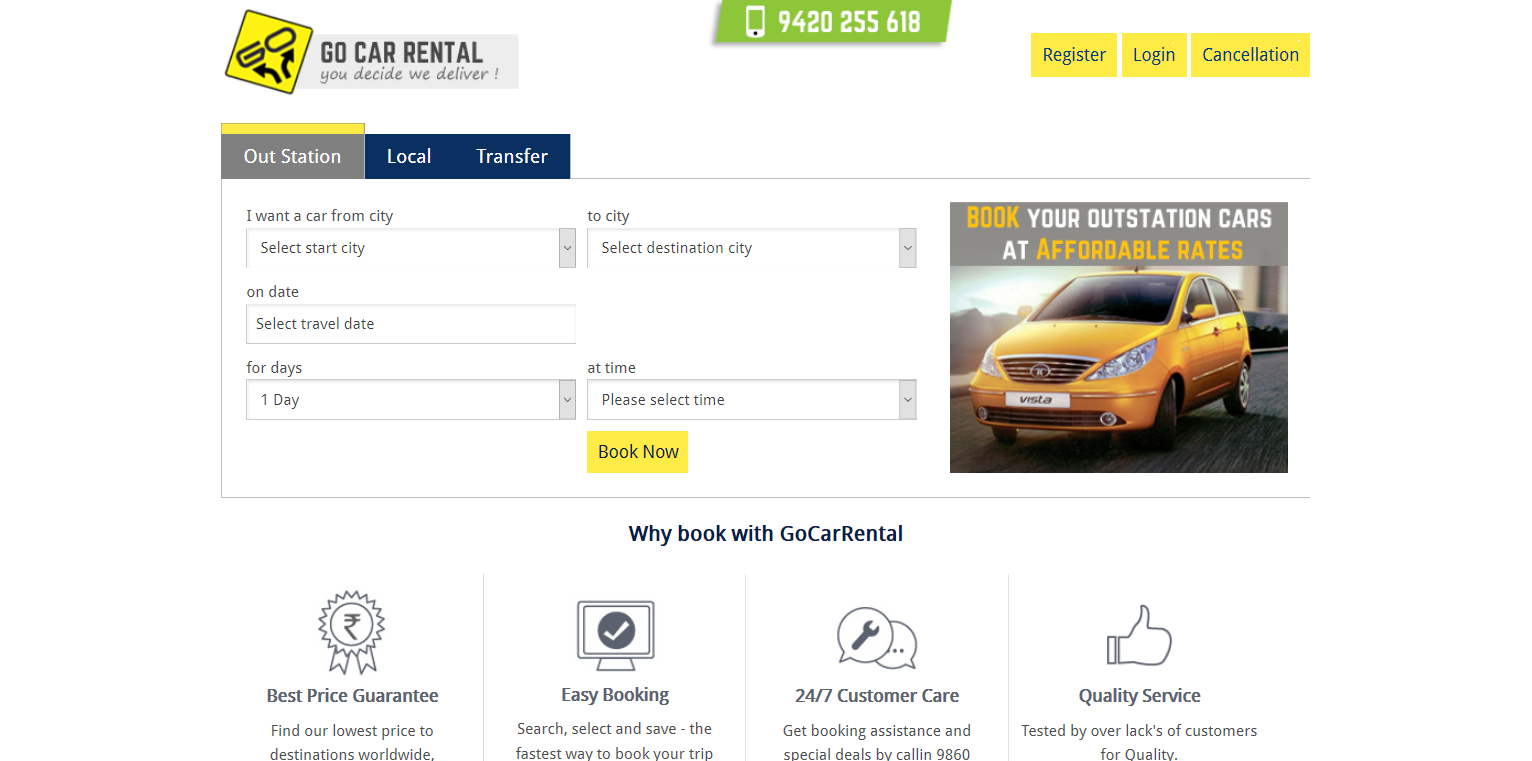Click the Go Car Rental logo
Image resolution: width=1532 pixels, height=761 pixels.
tap(371, 53)
